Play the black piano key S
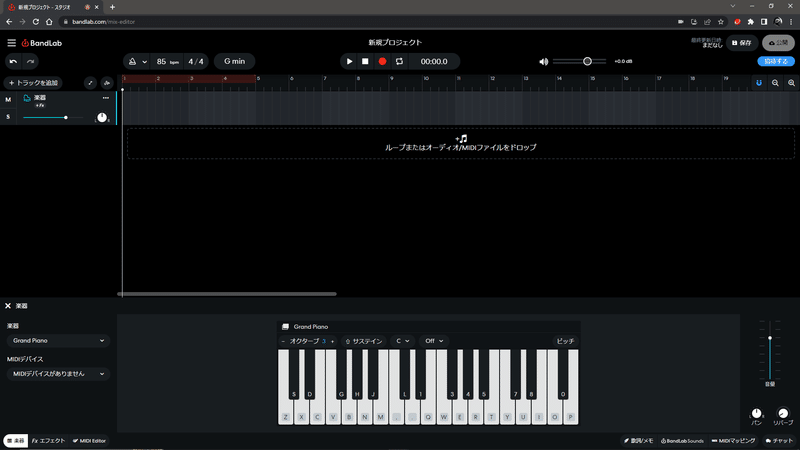Image resolution: width=800 pixels, height=450 pixels. tap(294, 374)
